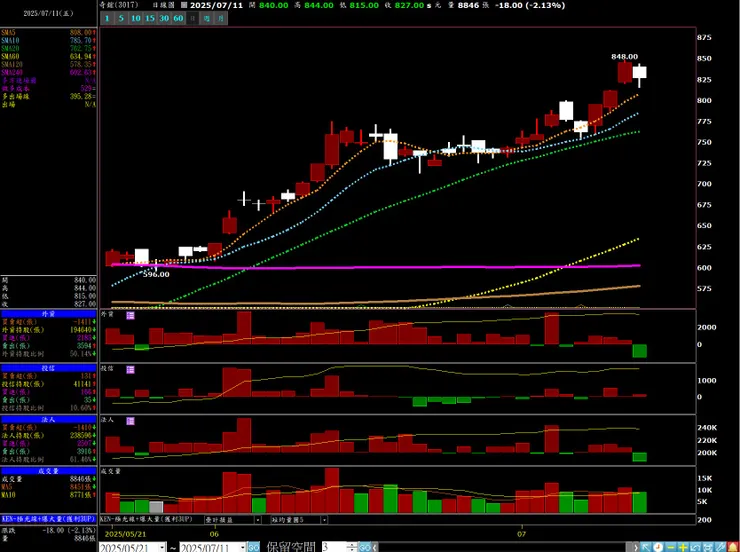The height and width of the screenshot is (552, 740).
Task: Click the 596.00 low price label
Action: [156, 275]
